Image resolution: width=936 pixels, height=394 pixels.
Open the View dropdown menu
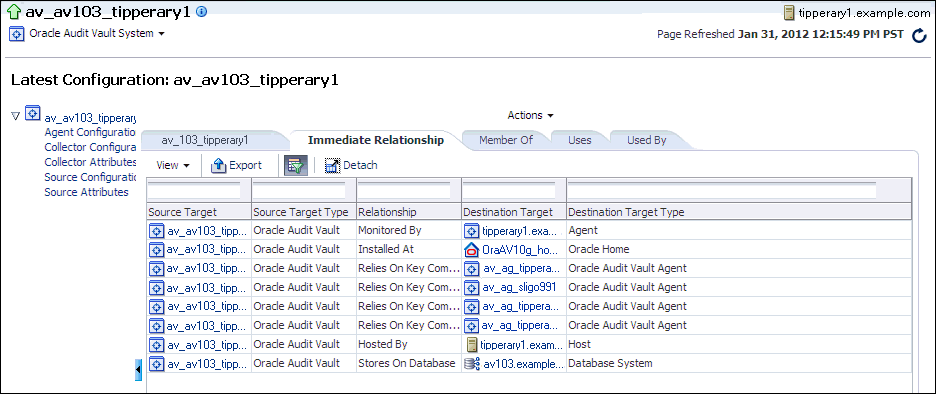173,165
